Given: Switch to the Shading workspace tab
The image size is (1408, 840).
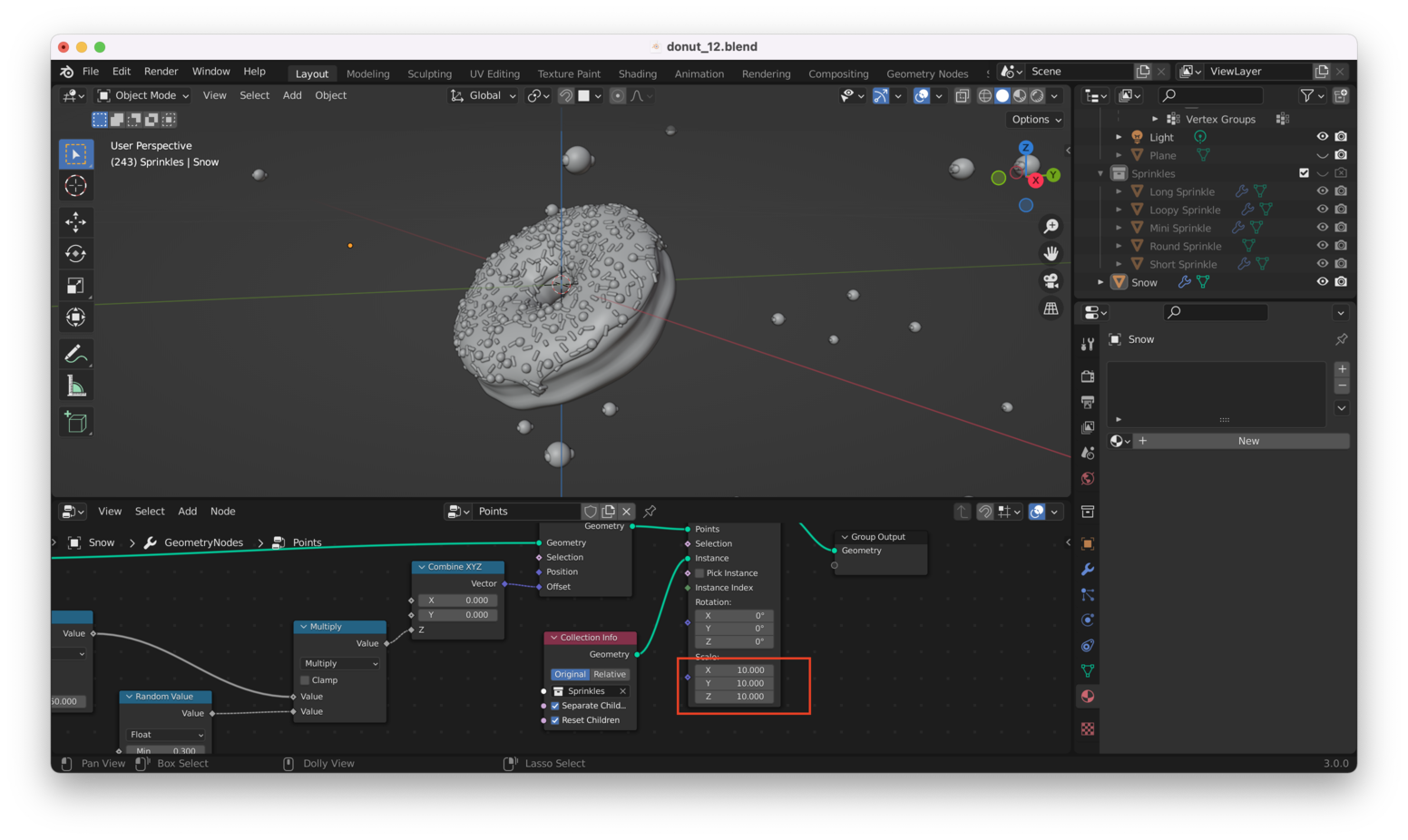Looking at the screenshot, I should click(x=637, y=73).
